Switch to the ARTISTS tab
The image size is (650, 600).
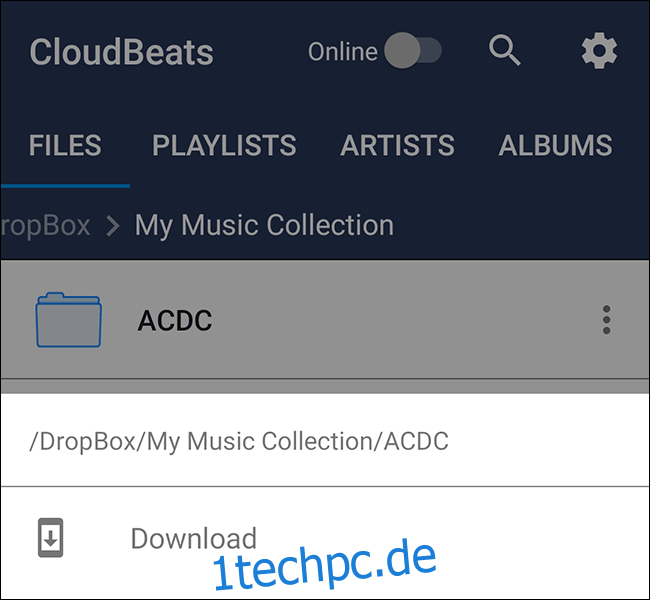pos(397,146)
